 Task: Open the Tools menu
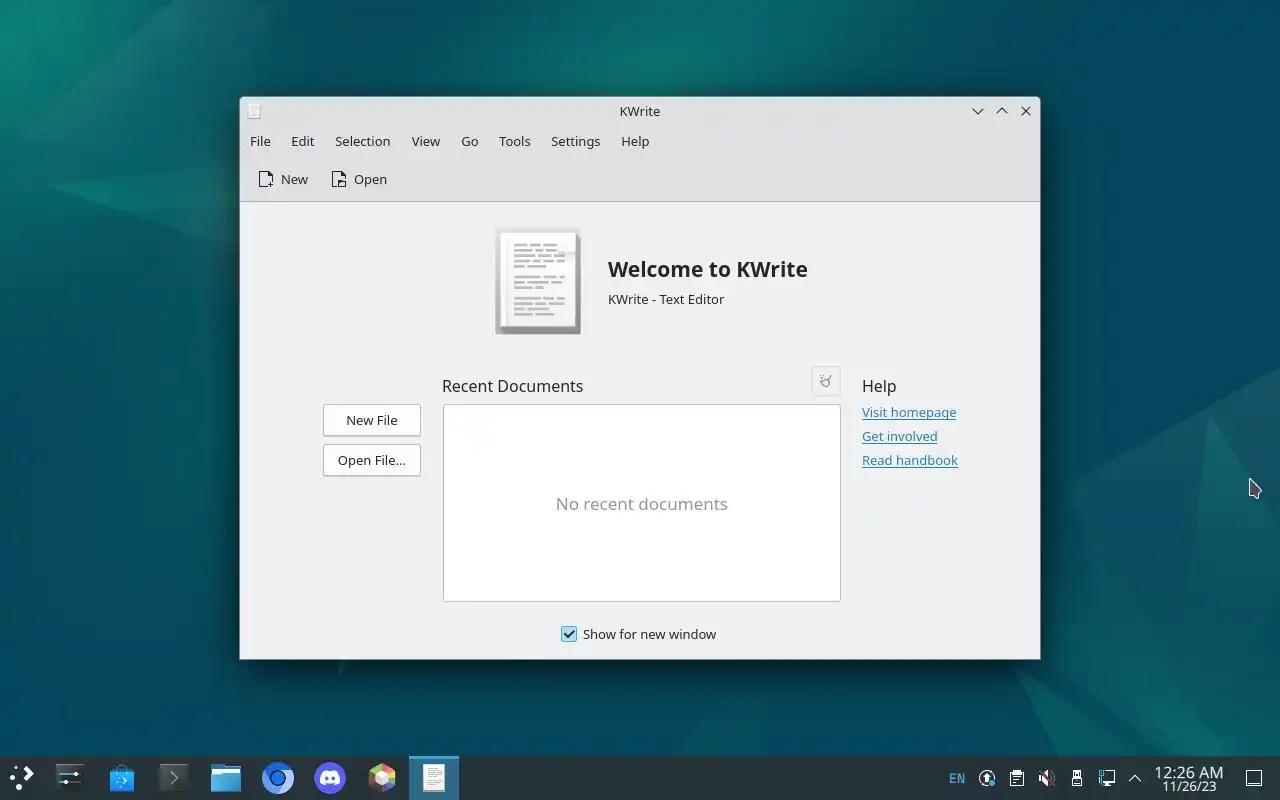pyautogui.click(x=514, y=141)
